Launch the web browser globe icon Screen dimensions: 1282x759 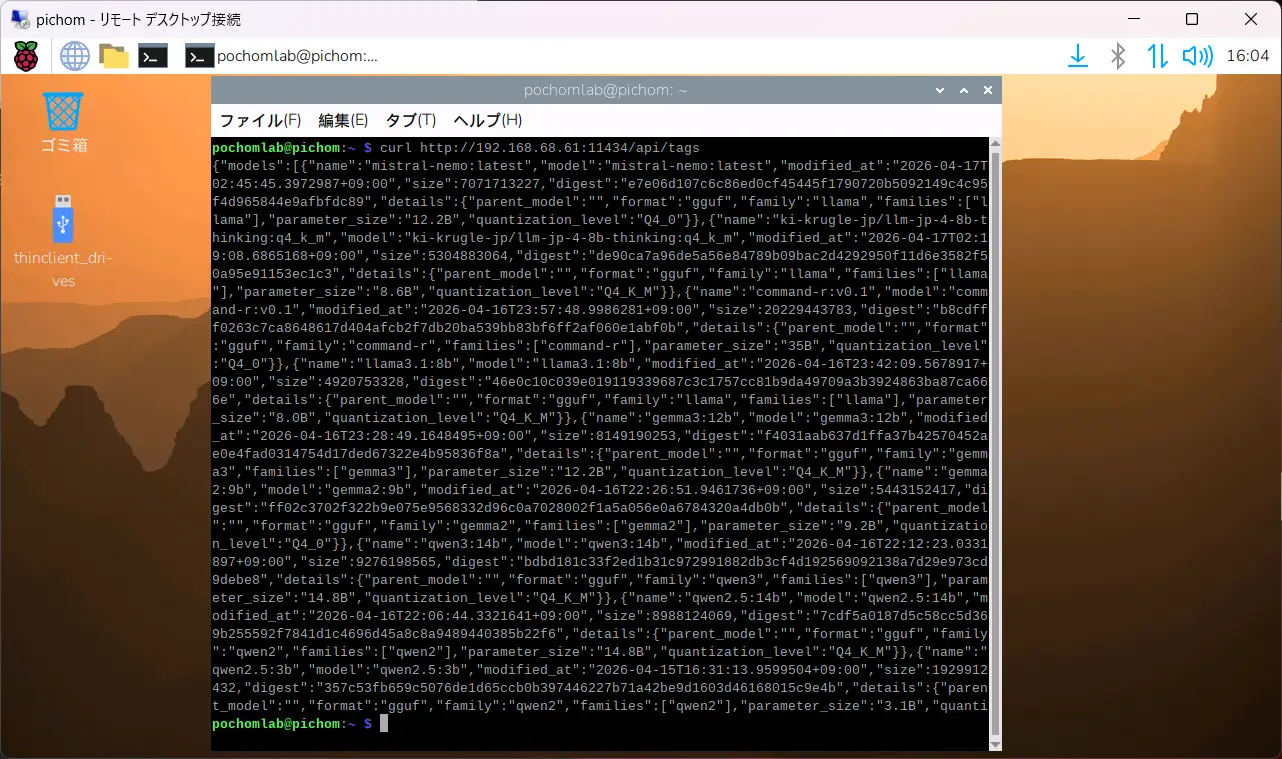(75, 56)
